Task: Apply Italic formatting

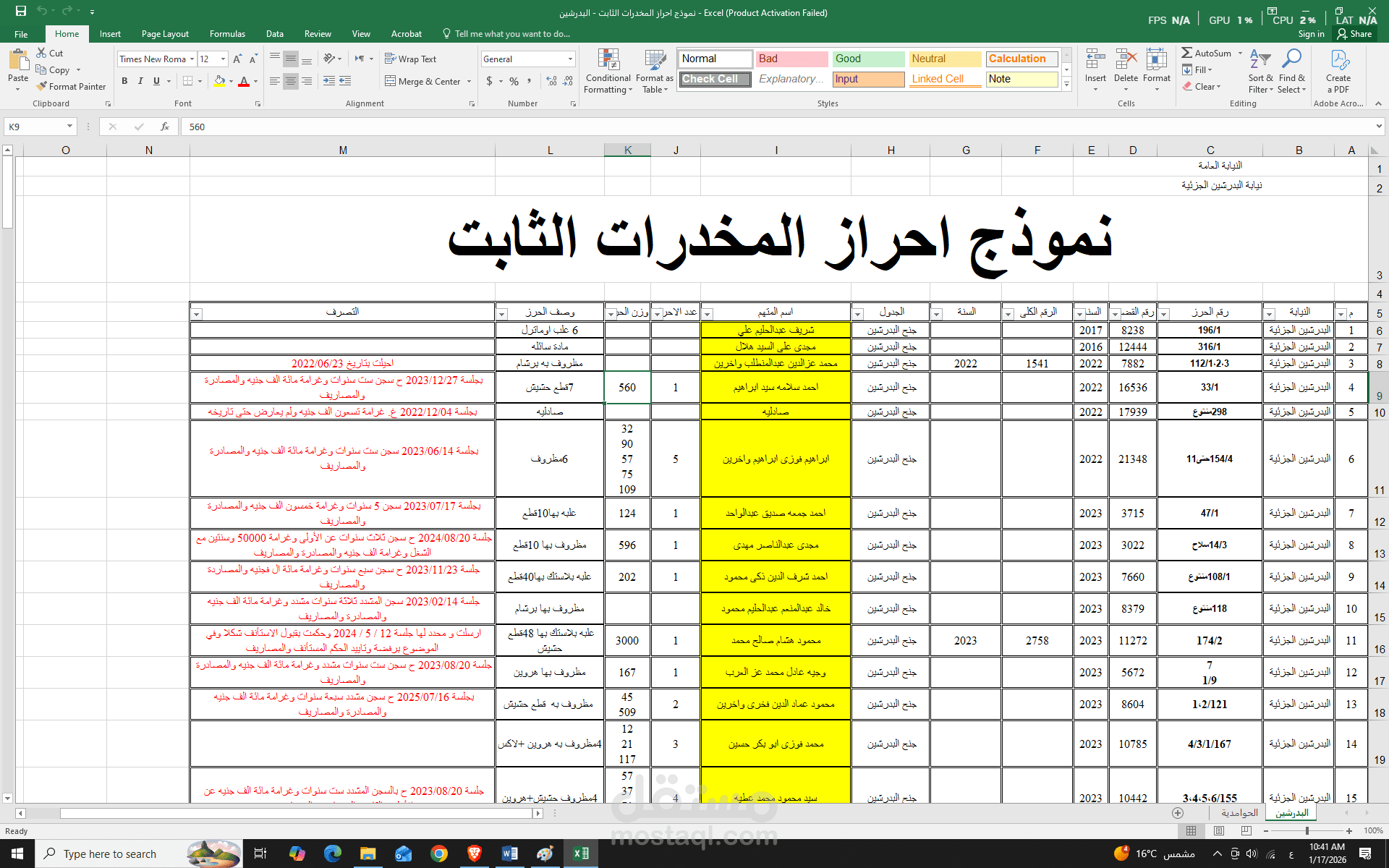Action: 140,81
